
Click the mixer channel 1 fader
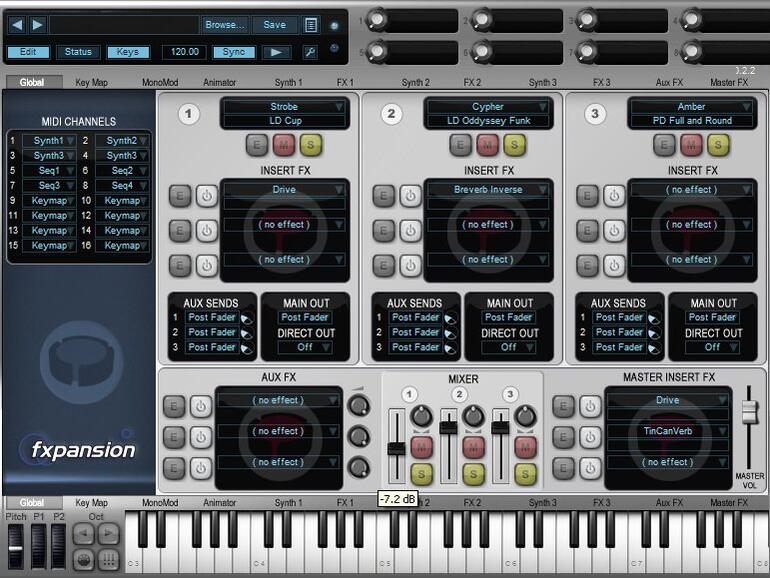396,448
